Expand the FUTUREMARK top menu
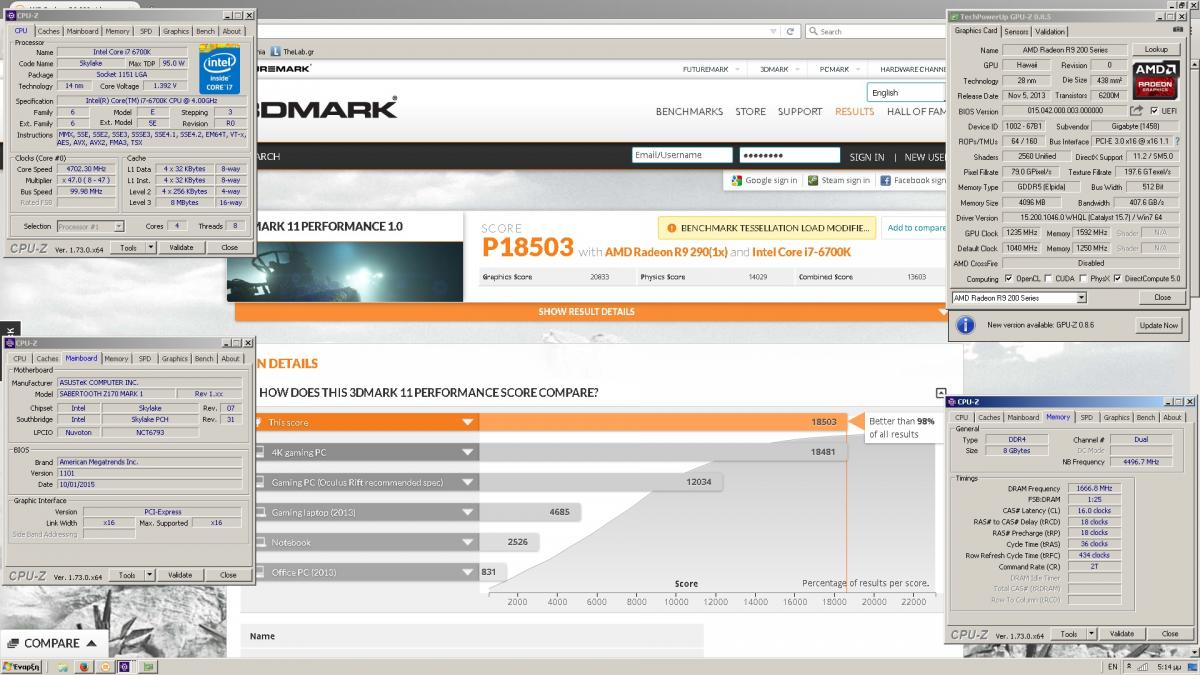This screenshot has height=675, width=1200. click(712, 69)
